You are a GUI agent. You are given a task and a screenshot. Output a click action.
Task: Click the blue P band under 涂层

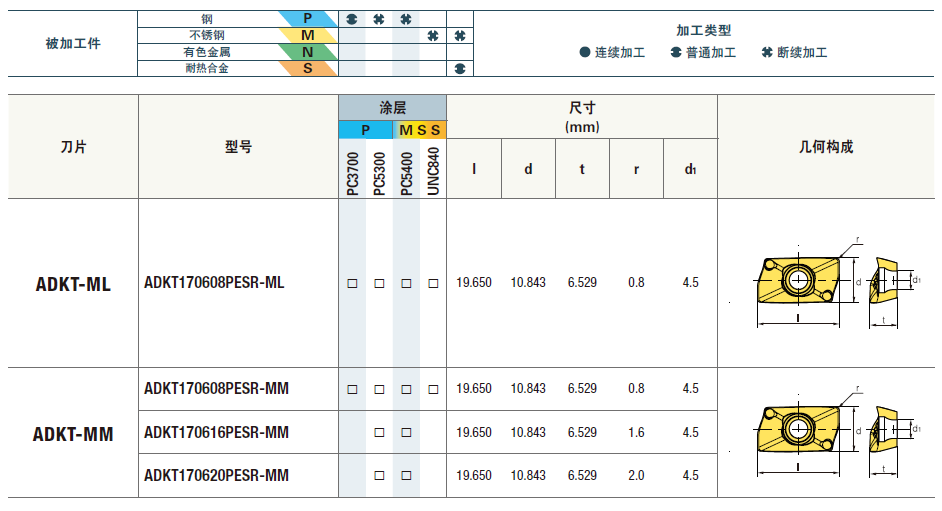[x=366, y=130]
